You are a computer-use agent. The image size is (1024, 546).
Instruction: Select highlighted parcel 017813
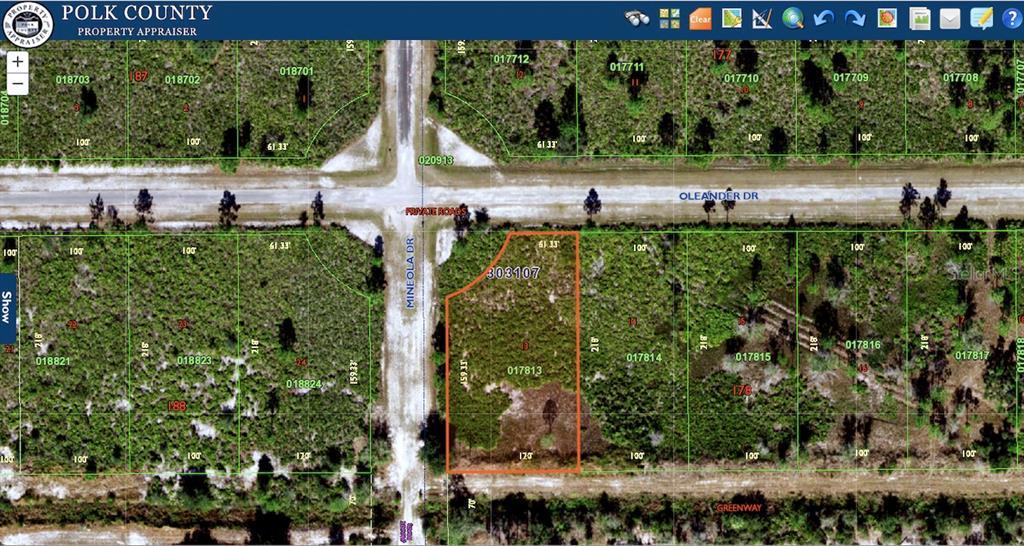click(524, 370)
